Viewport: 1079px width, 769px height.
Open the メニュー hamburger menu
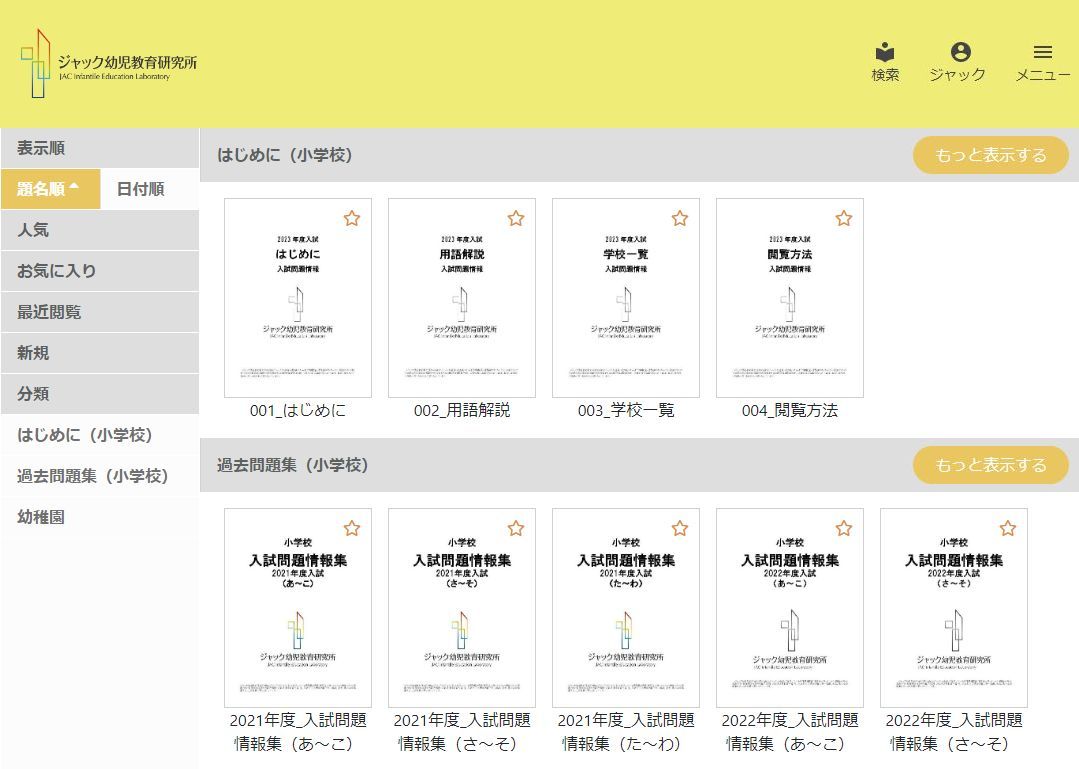point(1042,62)
